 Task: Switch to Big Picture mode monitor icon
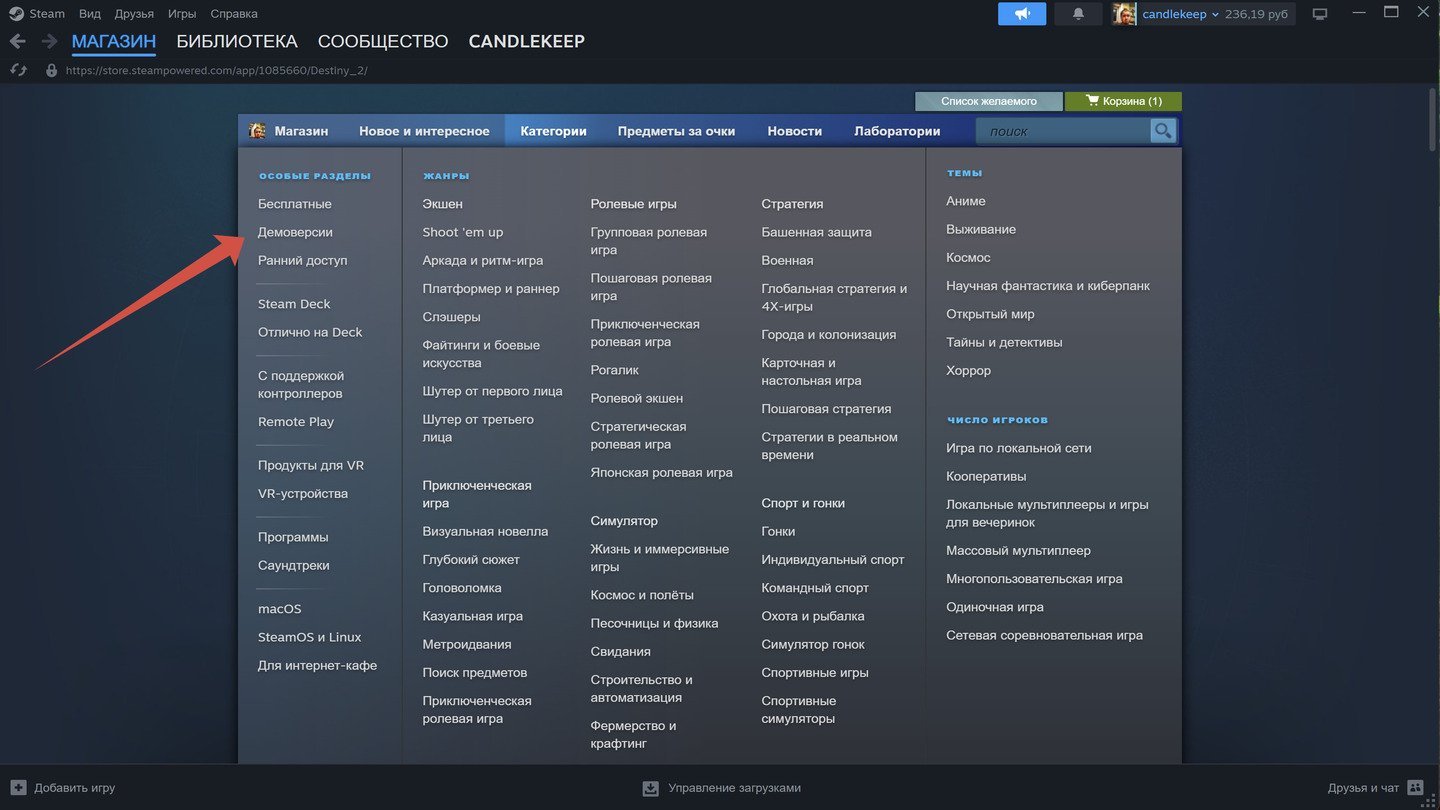(x=1320, y=14)
